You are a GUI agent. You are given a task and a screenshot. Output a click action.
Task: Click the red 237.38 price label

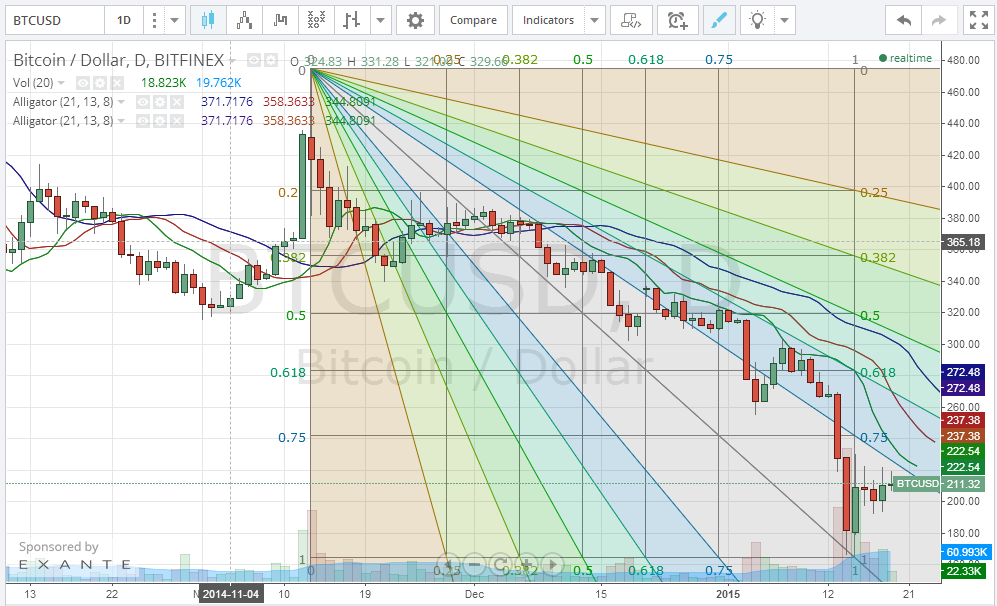[x=963, y=420]
